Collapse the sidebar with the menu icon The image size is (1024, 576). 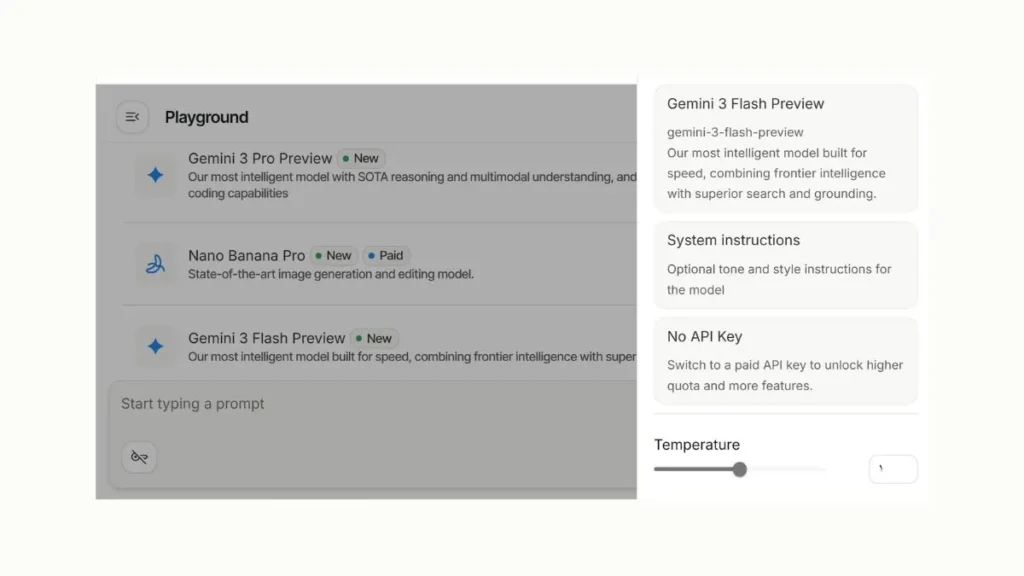pos(132,117)
